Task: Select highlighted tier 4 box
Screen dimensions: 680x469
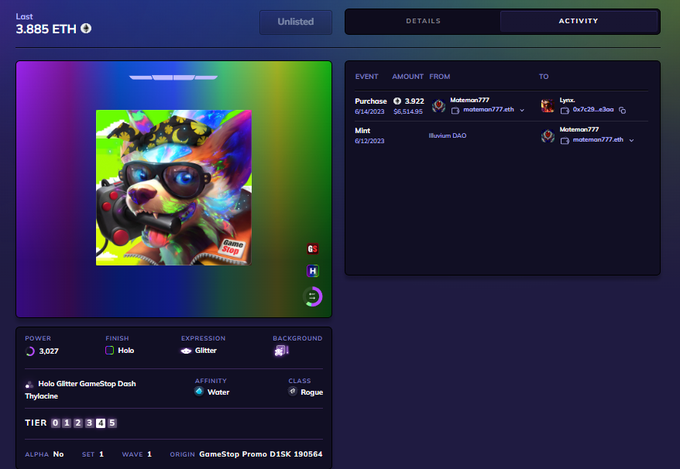Action: [101, 423]
